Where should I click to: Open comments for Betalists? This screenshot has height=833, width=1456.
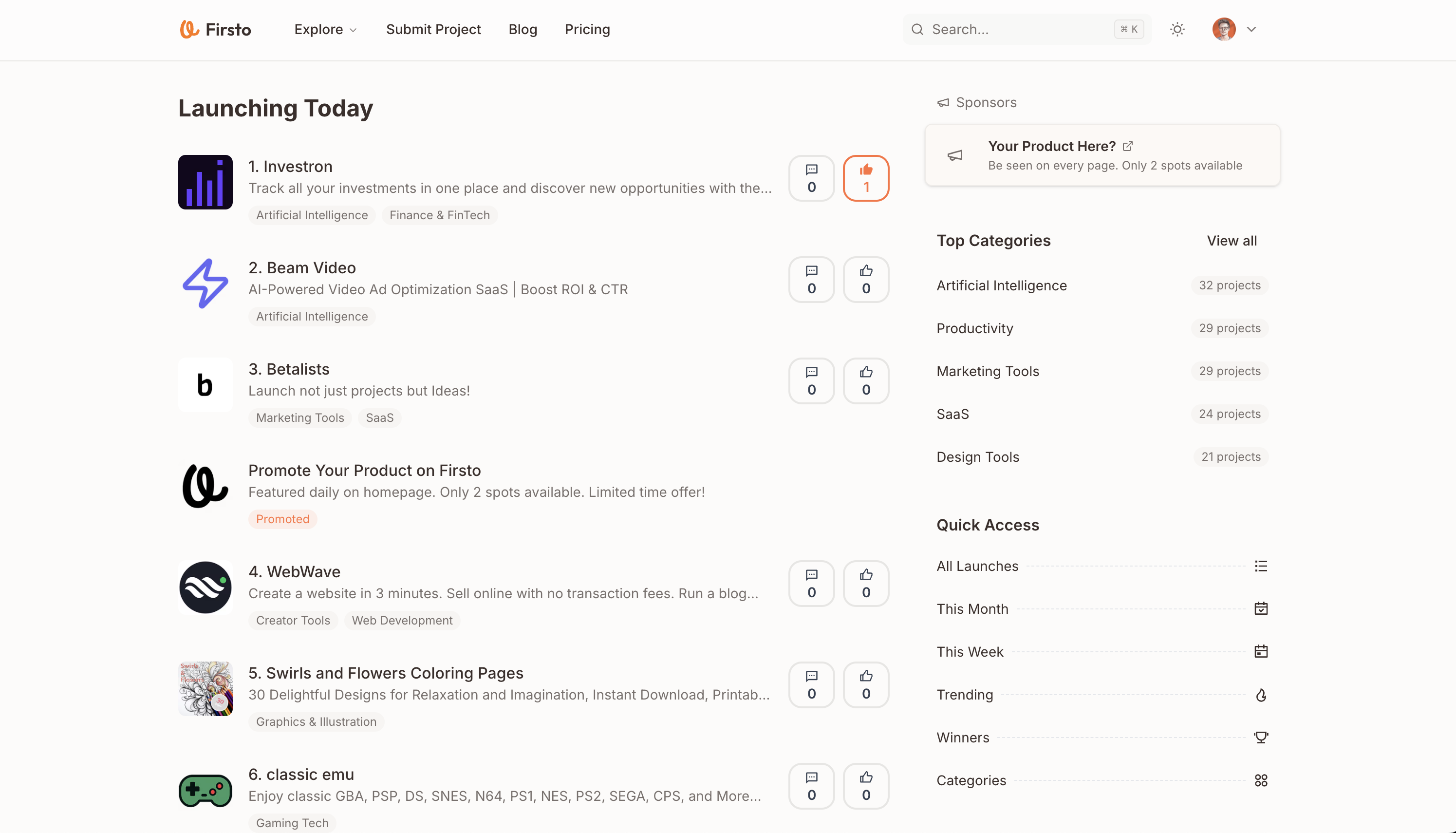click(811, 380)
